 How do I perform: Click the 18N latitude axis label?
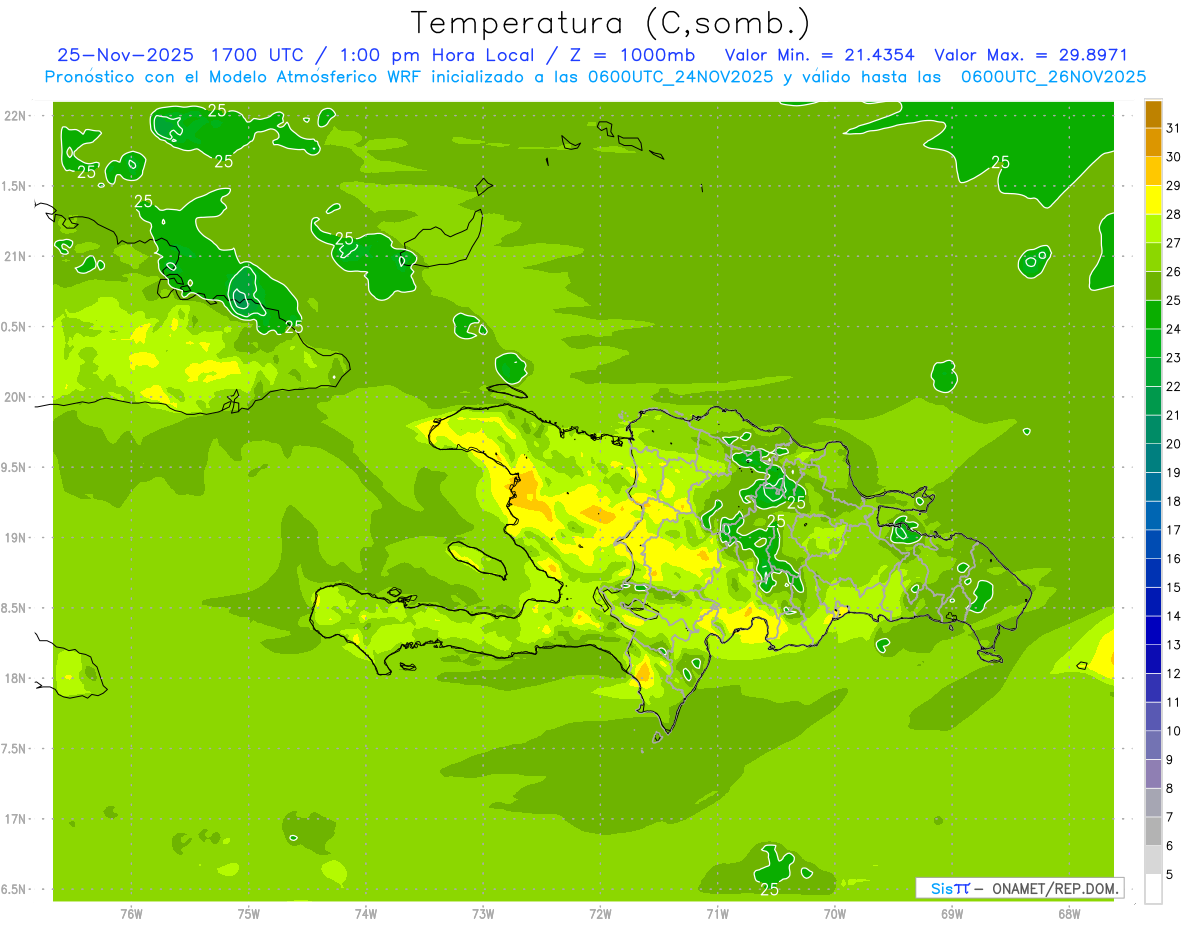pyautogui.click(x=17, y=679)
